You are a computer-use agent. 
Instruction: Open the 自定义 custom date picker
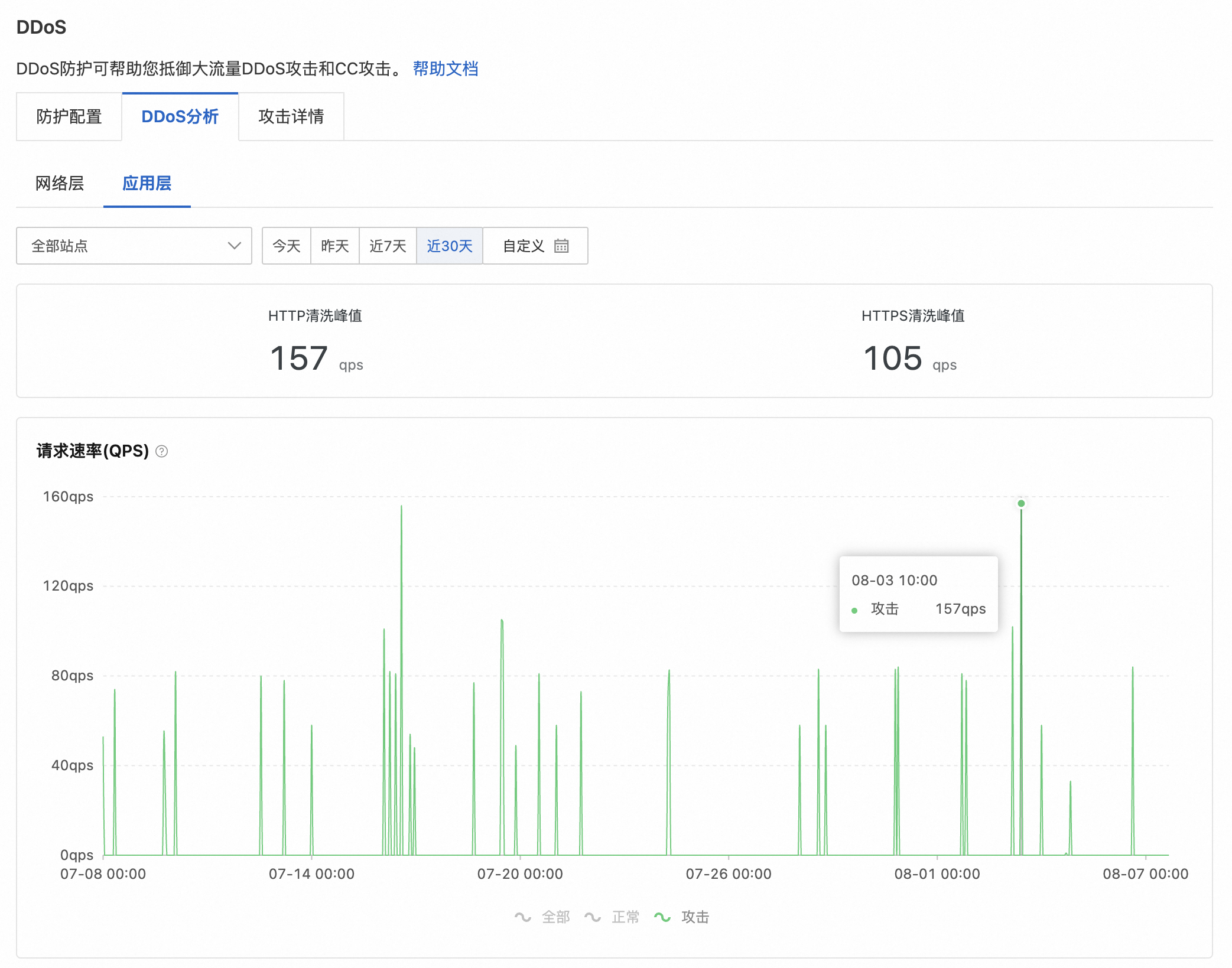pos(535,246)
